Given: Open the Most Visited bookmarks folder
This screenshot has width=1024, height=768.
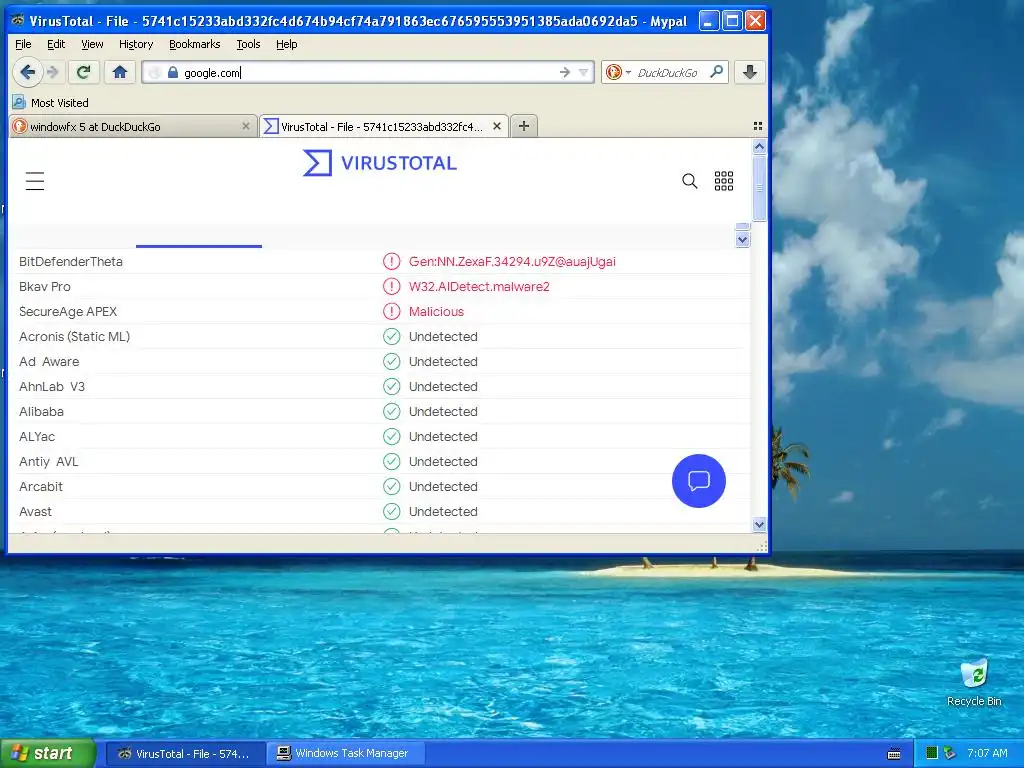Looking at the screenshot, I should tap(51, 103).
